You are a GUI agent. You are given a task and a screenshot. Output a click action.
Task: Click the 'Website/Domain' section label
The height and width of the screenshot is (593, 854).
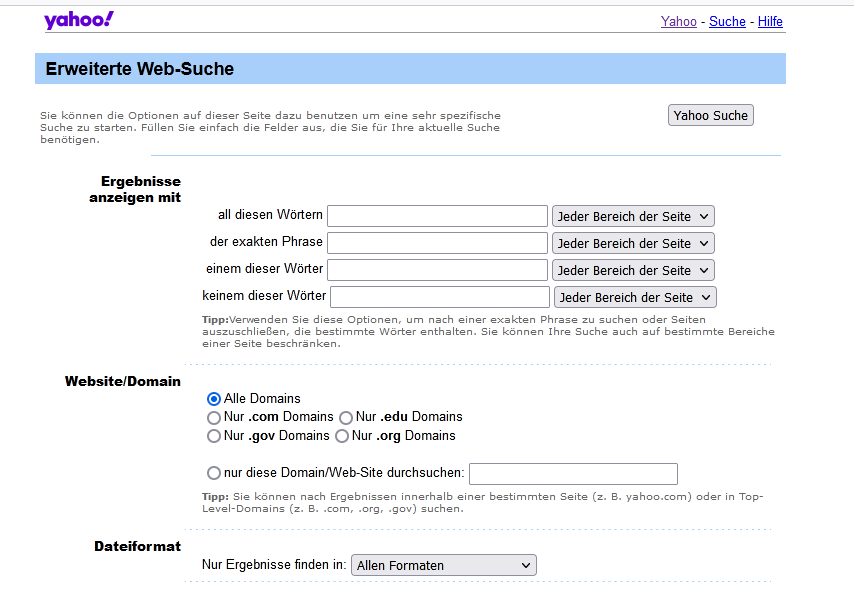point(123,381)
